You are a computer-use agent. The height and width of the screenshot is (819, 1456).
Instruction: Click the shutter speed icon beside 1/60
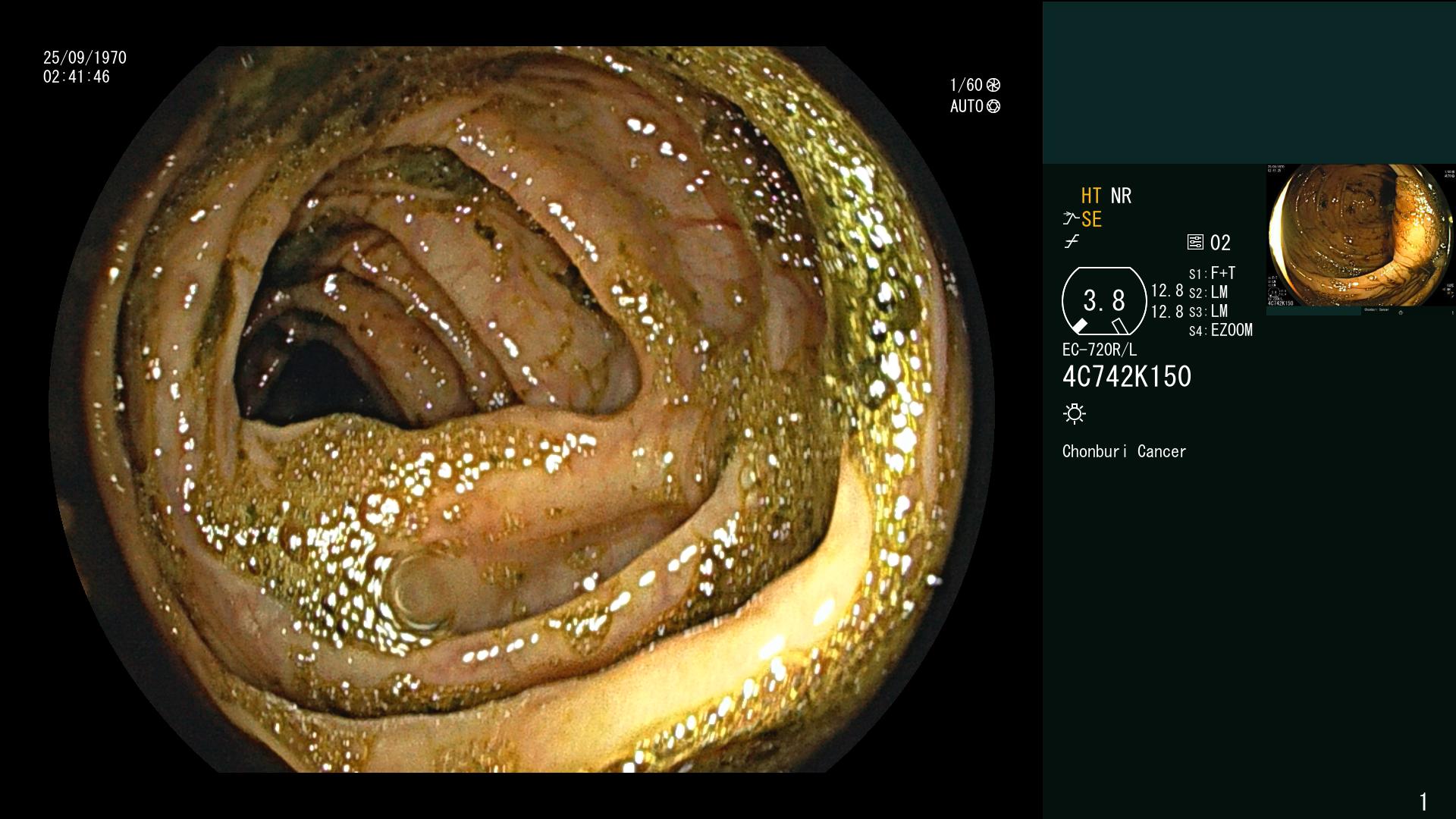tap(993, 85)
